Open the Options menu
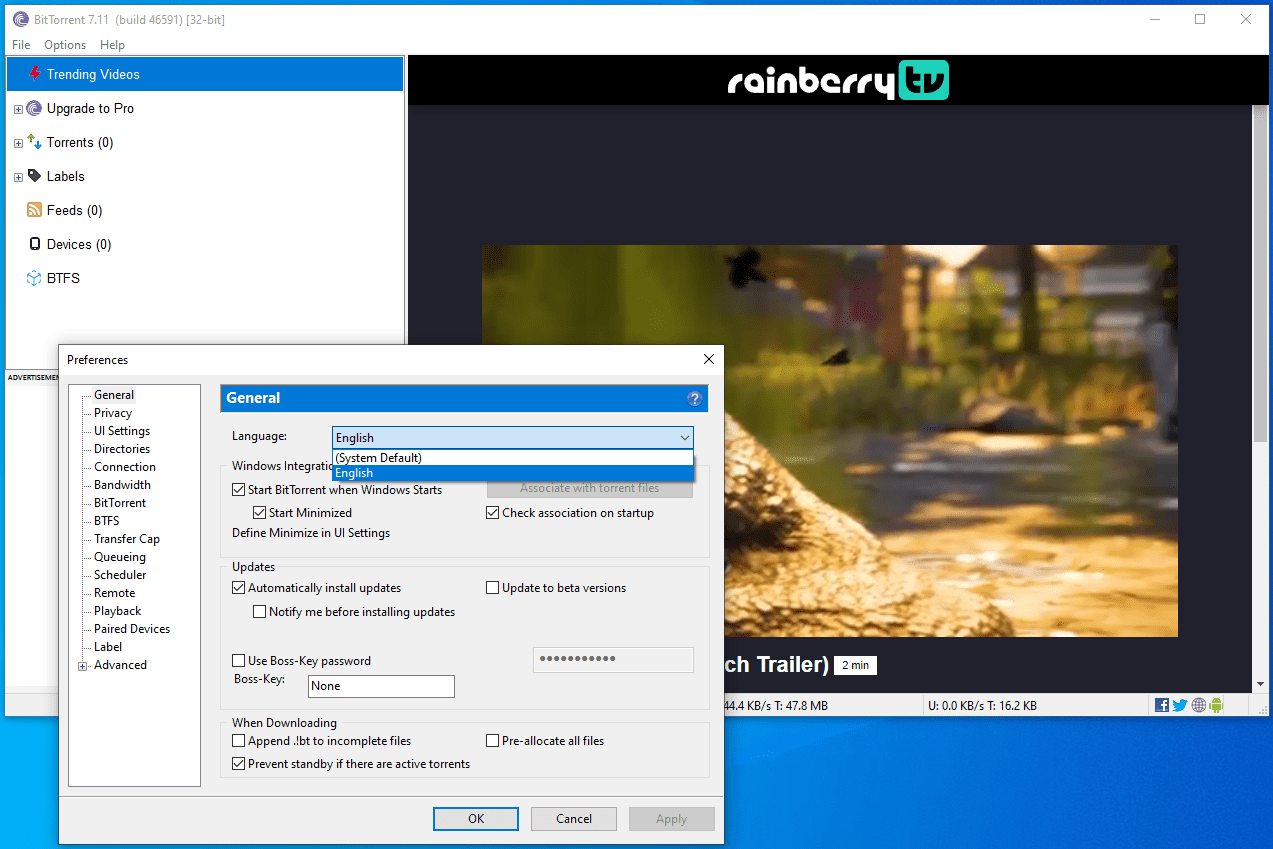The height and width of the screenshot is (849, 1273). coord(65,45)
